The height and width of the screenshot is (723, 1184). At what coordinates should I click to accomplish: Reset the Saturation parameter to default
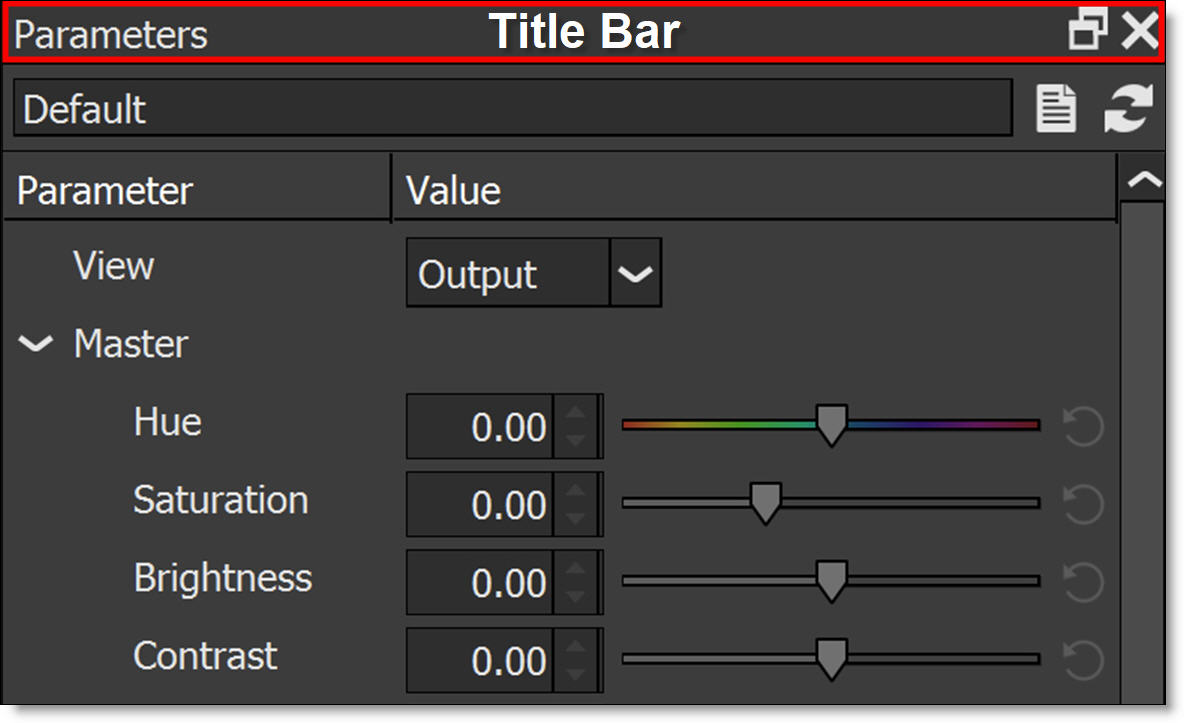(1083, 505)
